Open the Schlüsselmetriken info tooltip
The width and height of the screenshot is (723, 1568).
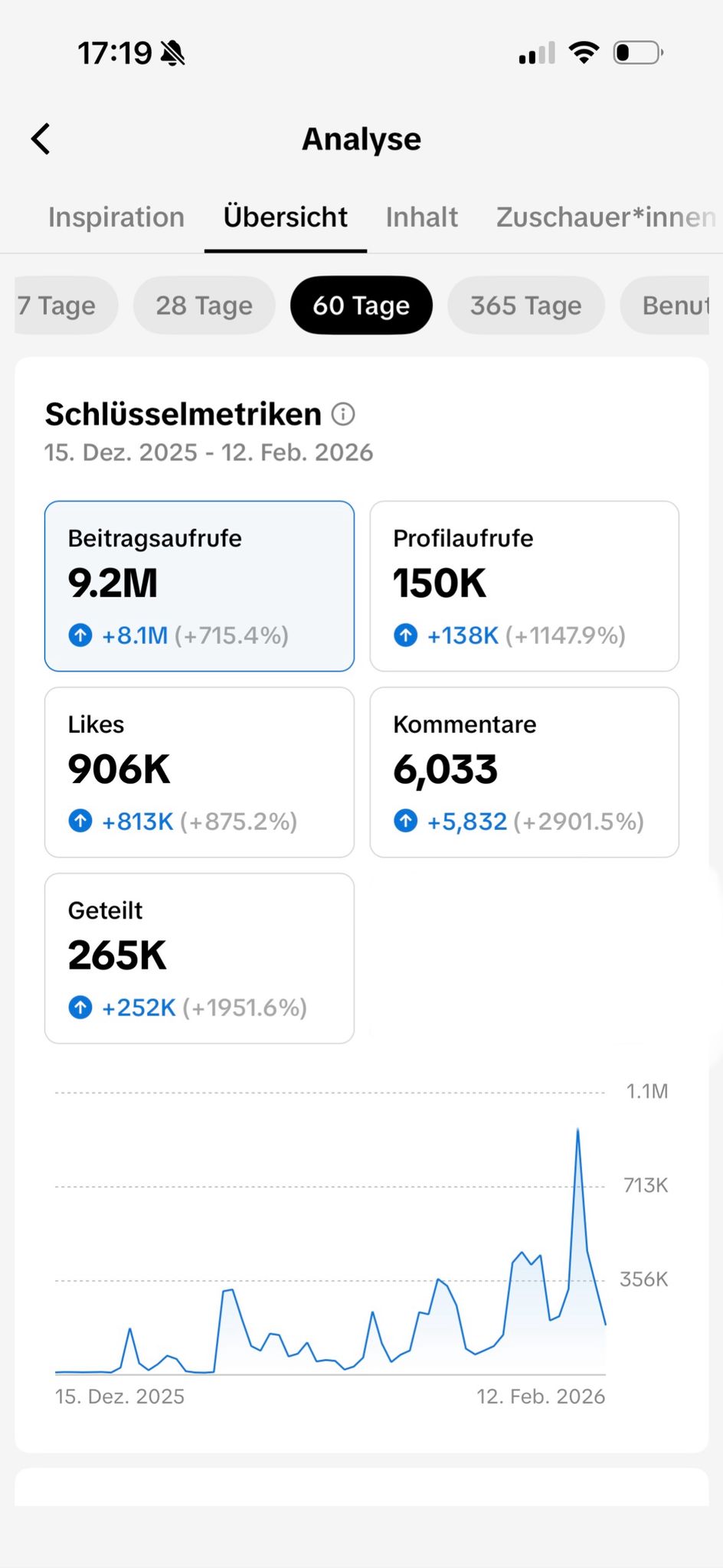click(343, 413)
